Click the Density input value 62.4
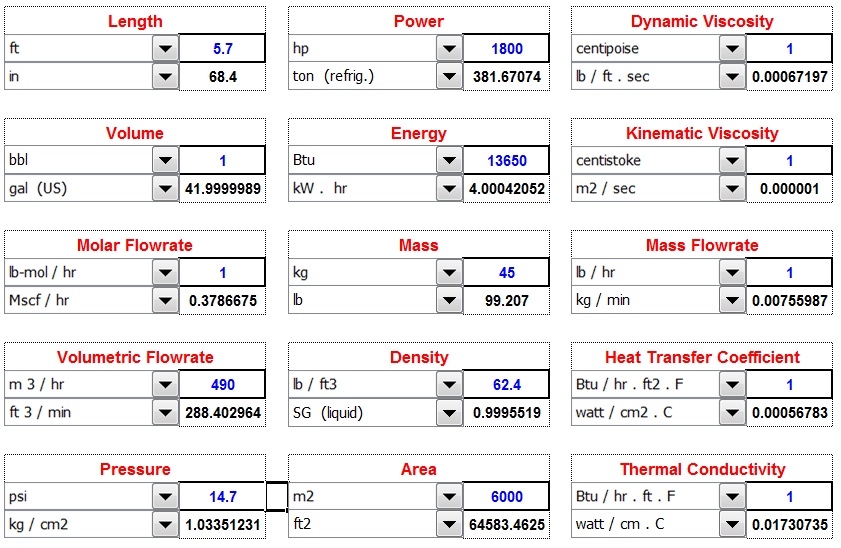Screen dimensions: 841x548 (506, 385)
